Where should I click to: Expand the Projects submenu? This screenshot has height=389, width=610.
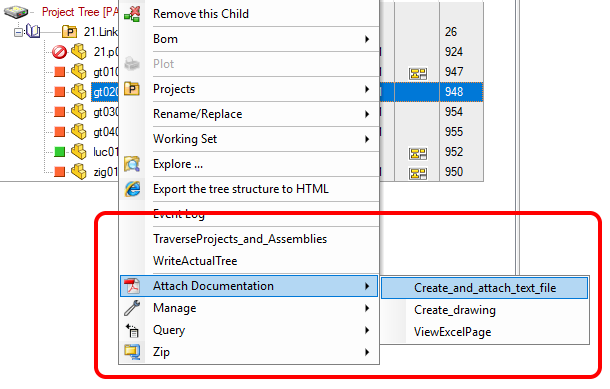pos(367,89)
